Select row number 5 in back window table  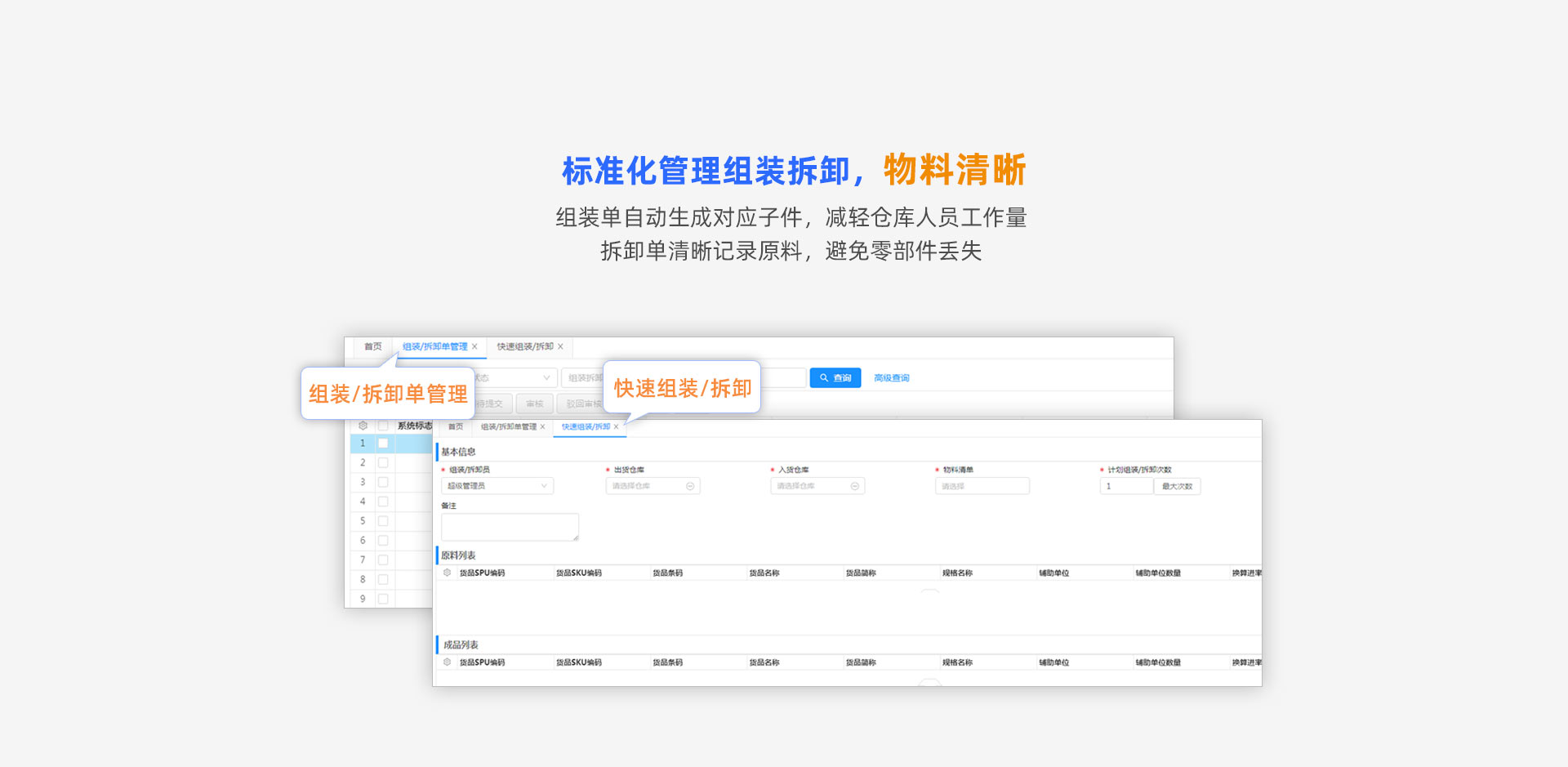point(363,520)
